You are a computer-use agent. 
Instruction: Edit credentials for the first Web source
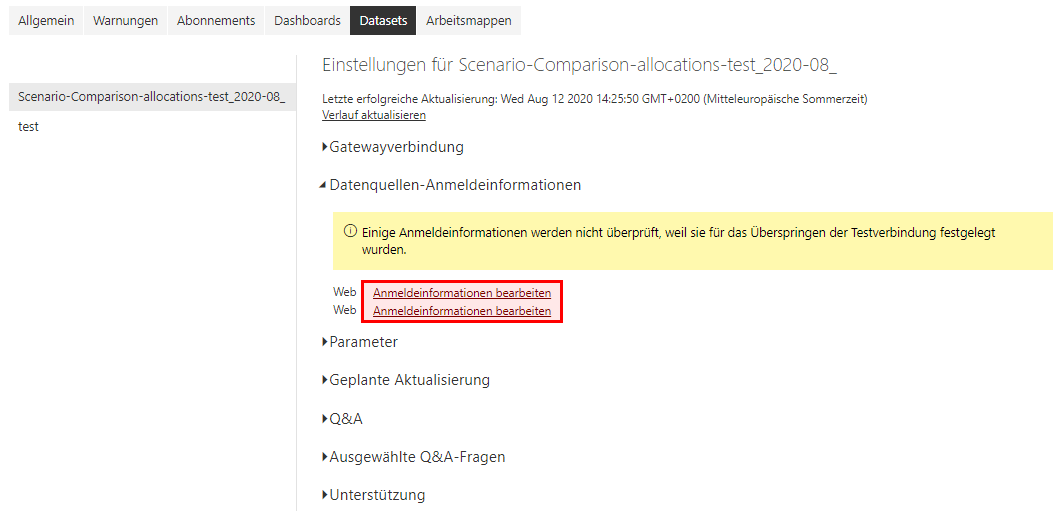coord(462,293)
